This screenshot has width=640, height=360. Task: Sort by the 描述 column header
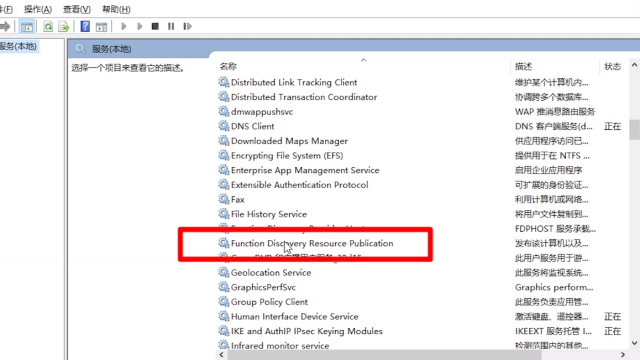(x=523, y=66)
